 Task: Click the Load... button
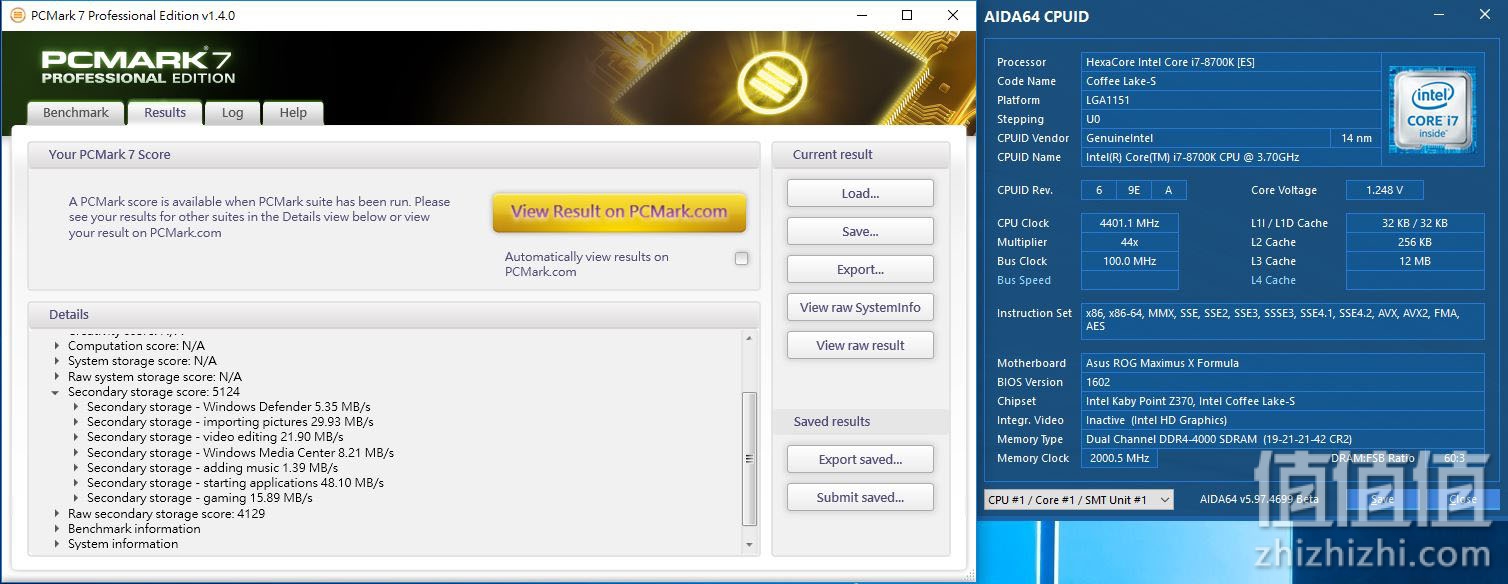tap(860, 193)
